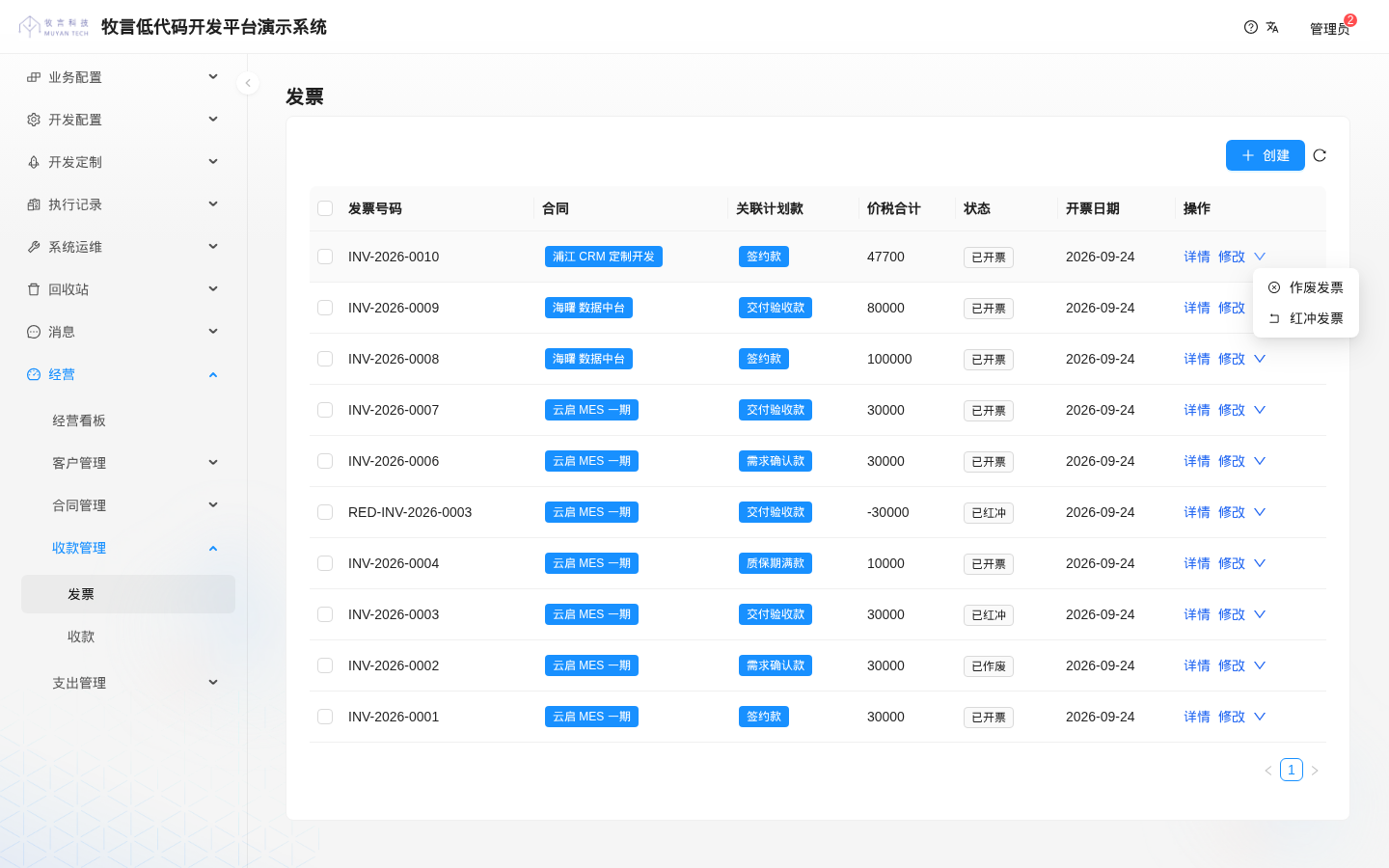Click the 经营 dashboard icon
The width and height of the screenshot is (1389, 868).
click(x=34, y=374)
